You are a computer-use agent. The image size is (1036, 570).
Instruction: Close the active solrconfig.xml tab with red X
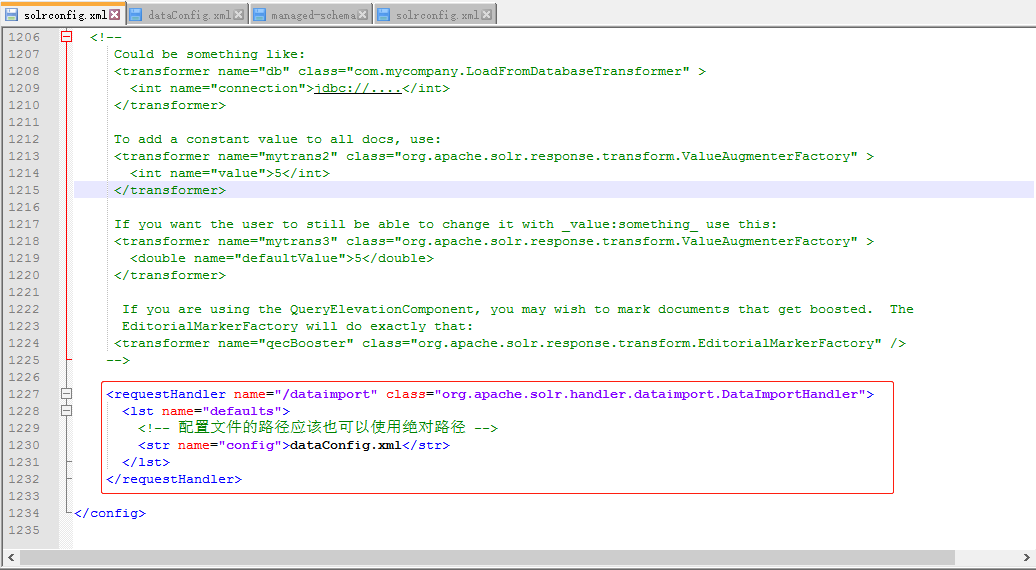[x=115, y=15]
